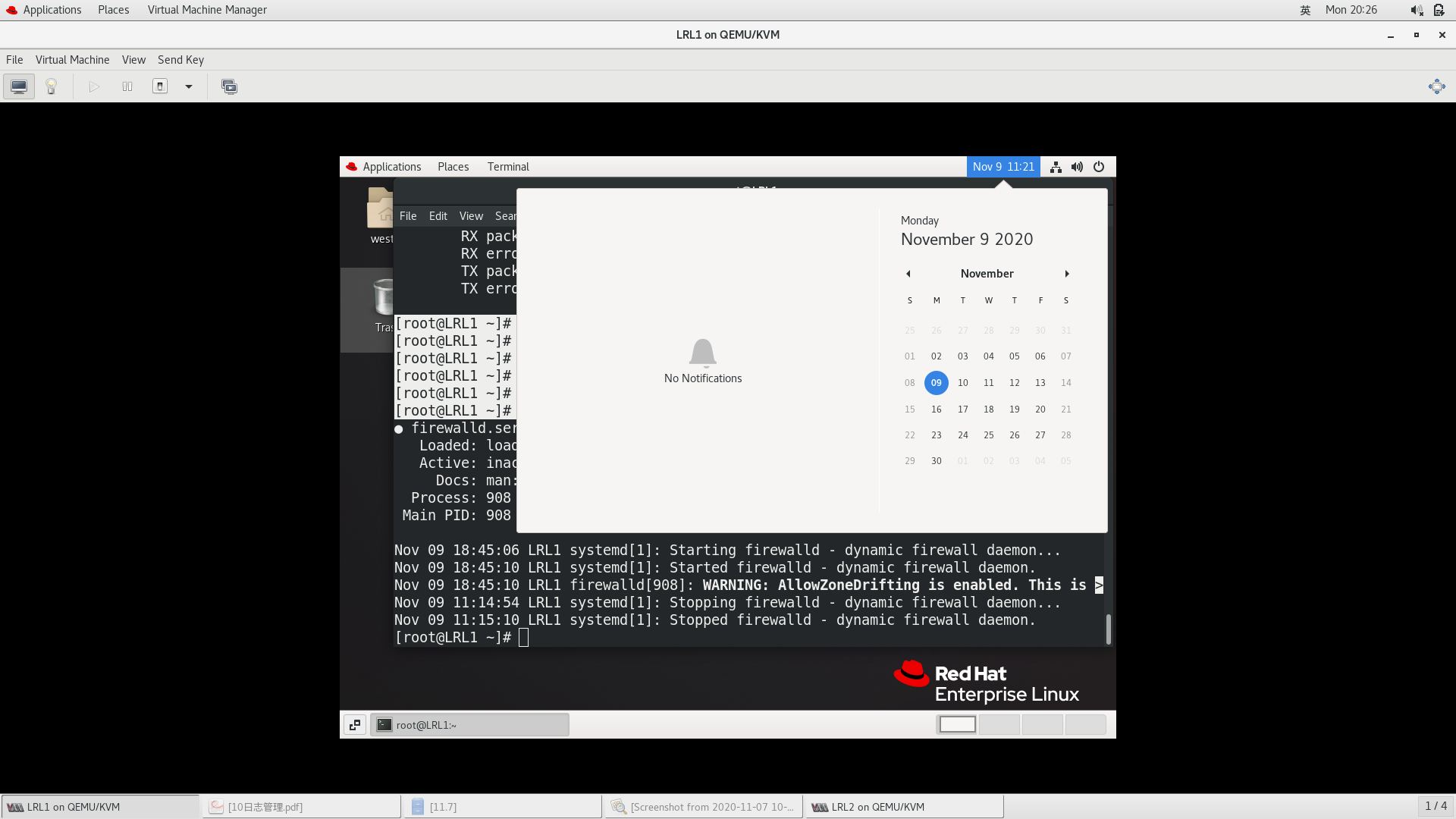Toggle the guest date and time panel
Viewport: 1456px width, 819px height.
(x=1003, y=167)
